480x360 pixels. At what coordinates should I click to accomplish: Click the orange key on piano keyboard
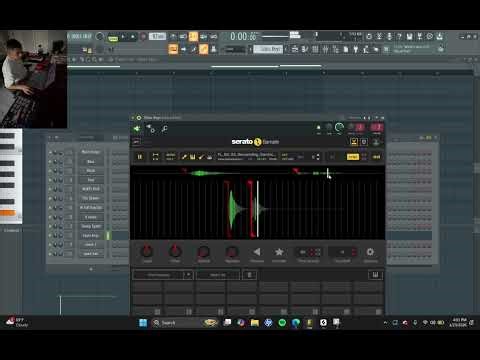[x=8, y=213]
